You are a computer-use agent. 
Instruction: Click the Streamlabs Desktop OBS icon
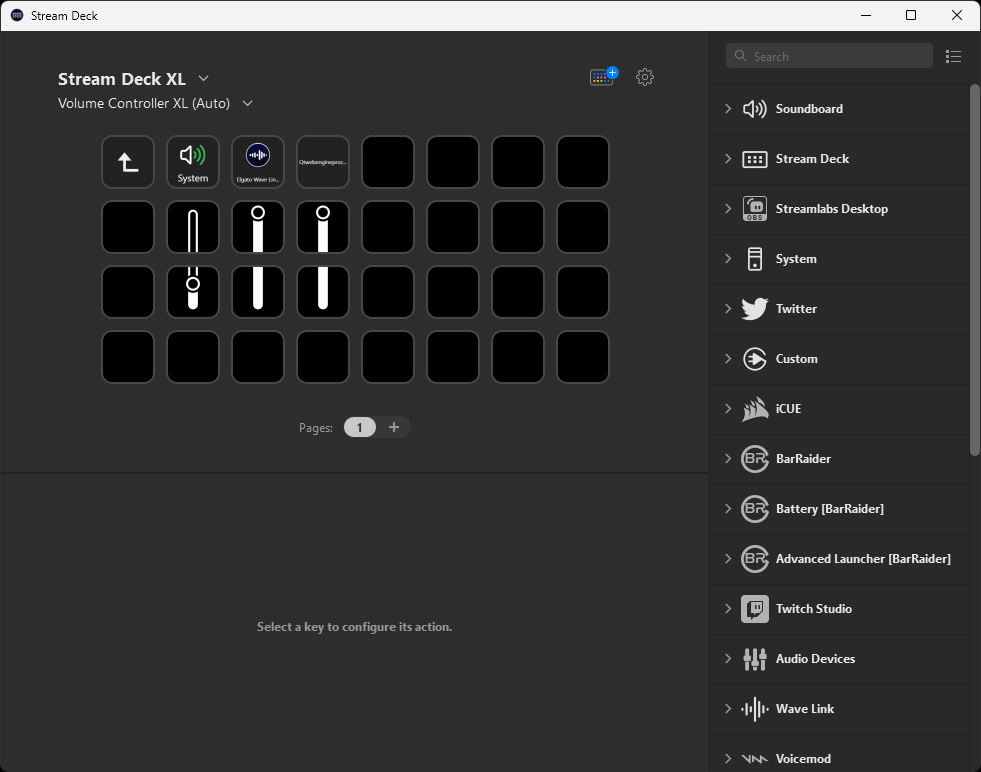point(755,209)
